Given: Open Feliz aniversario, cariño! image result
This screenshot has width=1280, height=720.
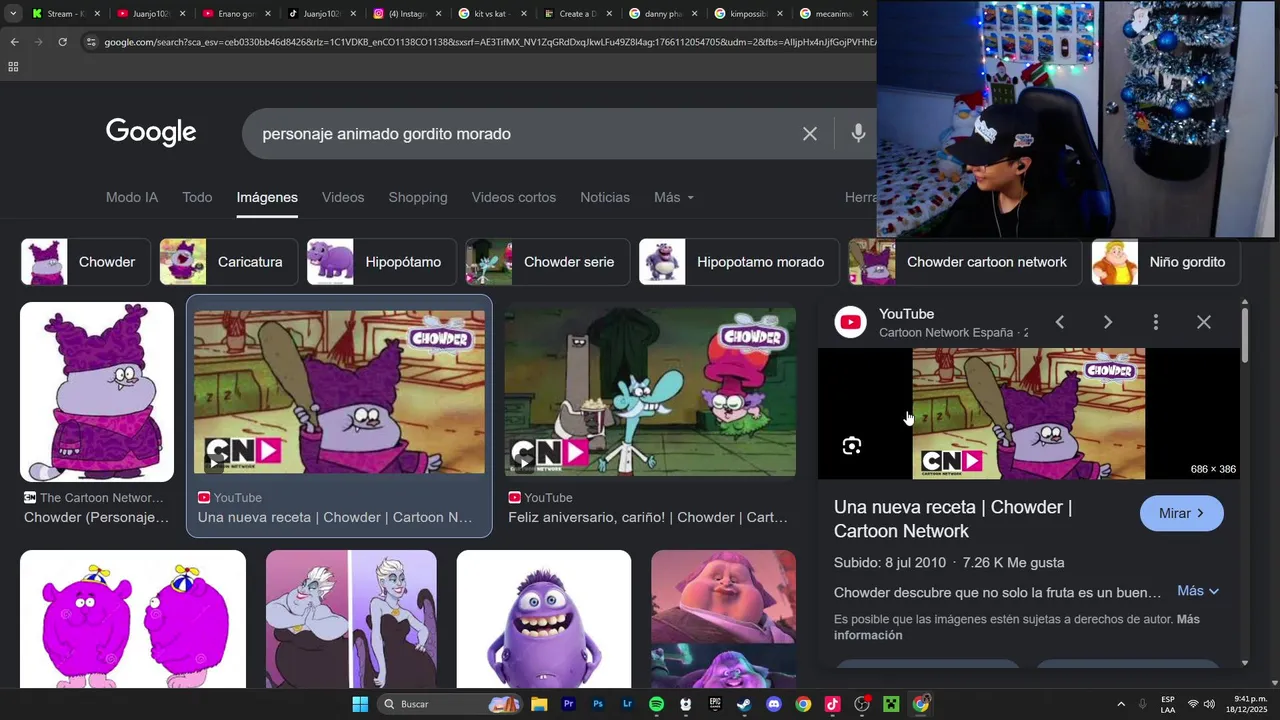Looking at the screenshot, I should point(650,392).
